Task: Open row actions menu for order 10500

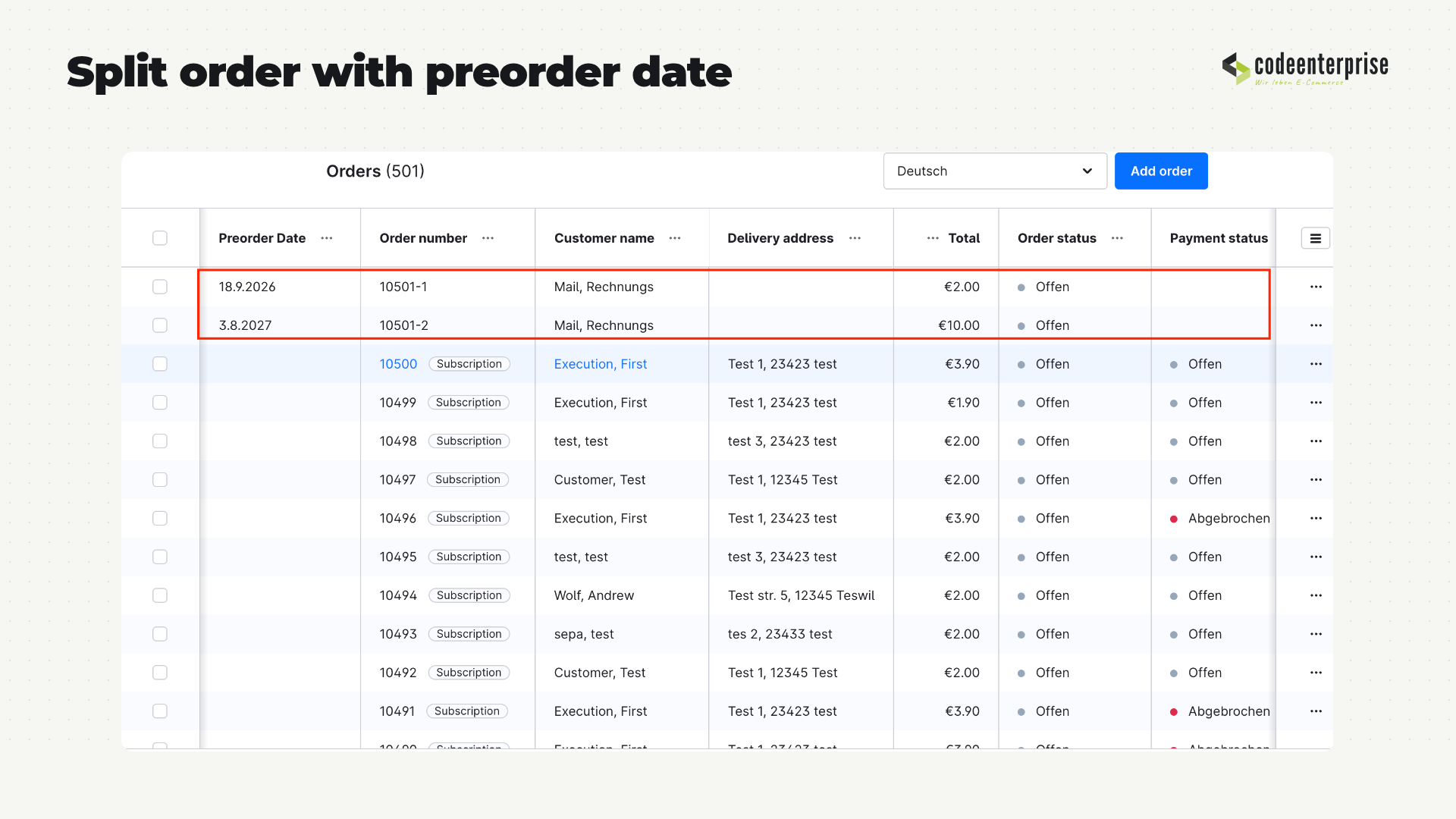Action: click(1316, 364)
